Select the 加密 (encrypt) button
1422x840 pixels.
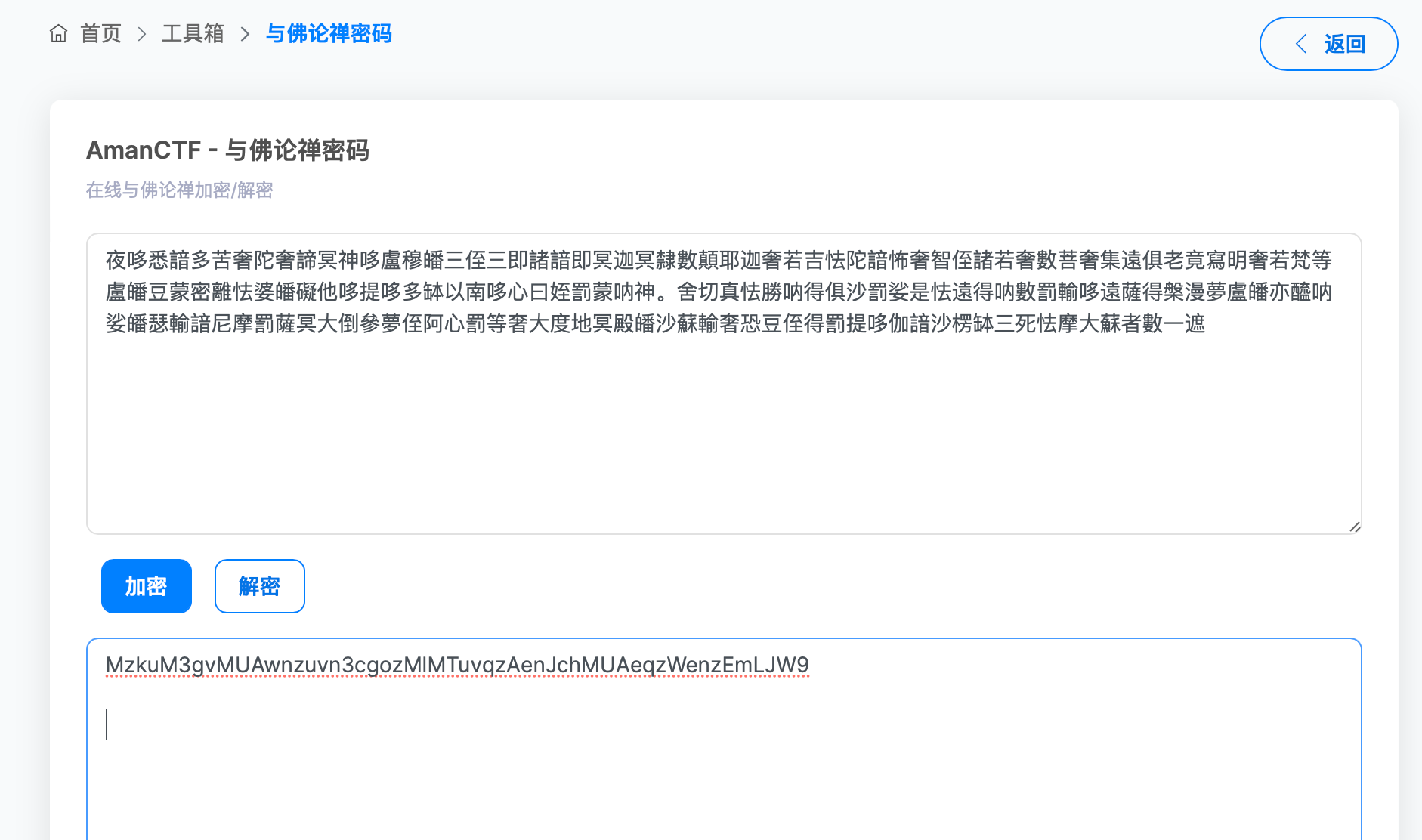coord(146,585)
